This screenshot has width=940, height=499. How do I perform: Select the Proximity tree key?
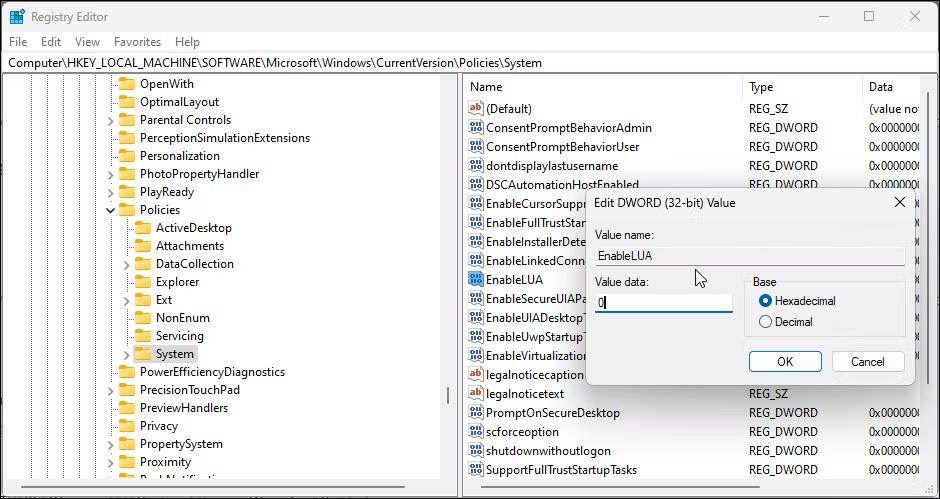coord(165,462)
